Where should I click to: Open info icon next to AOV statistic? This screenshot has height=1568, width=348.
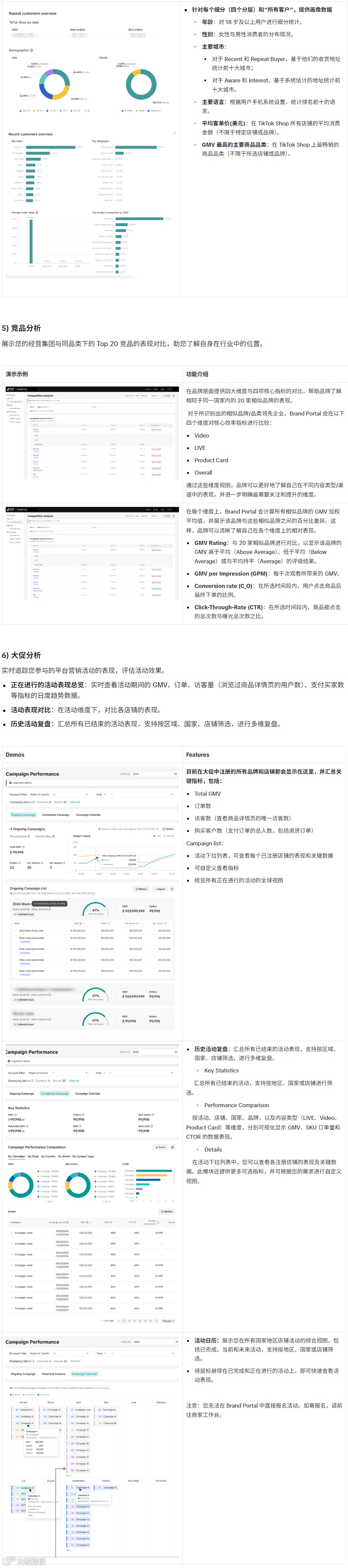pos(80,1126)
